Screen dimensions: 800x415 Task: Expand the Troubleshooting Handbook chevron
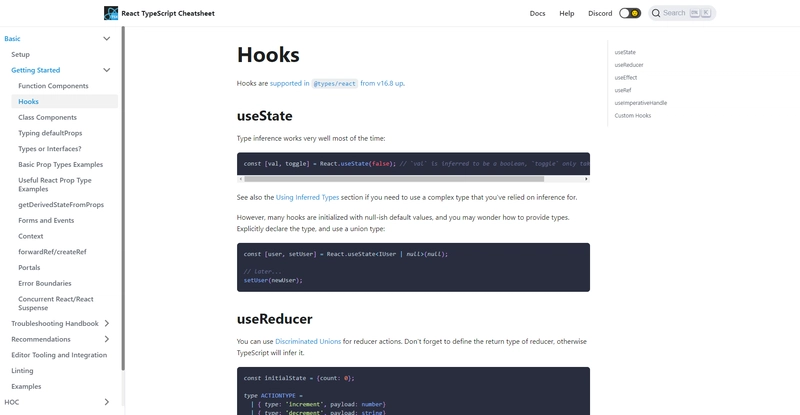point(107,324)
